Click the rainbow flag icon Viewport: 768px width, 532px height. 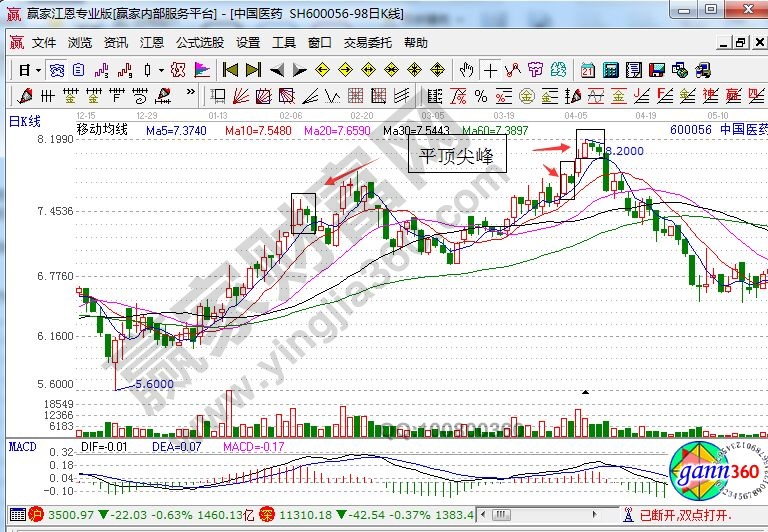coord(201,70)
